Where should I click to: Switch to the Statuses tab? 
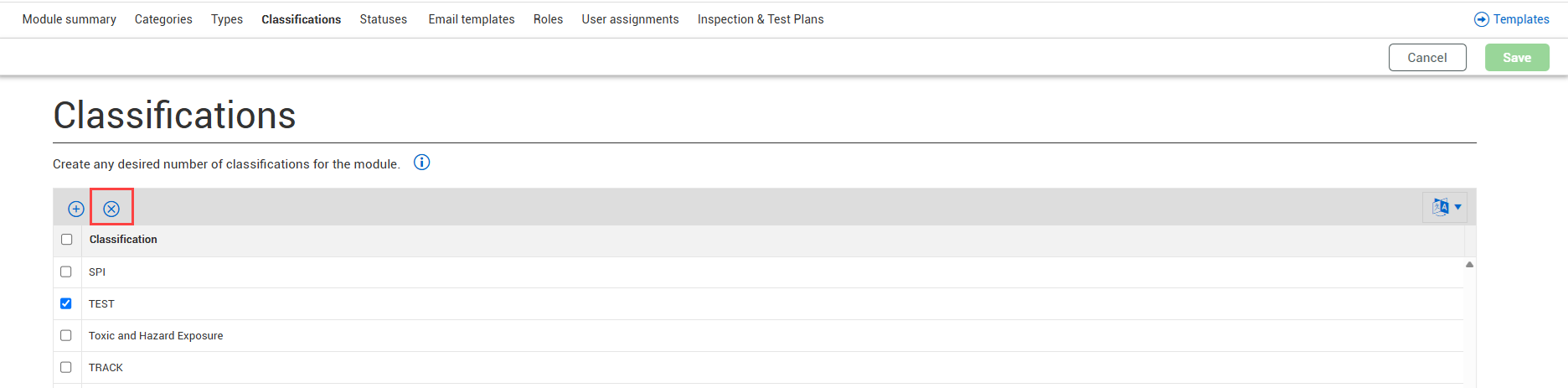coord(384,19)
